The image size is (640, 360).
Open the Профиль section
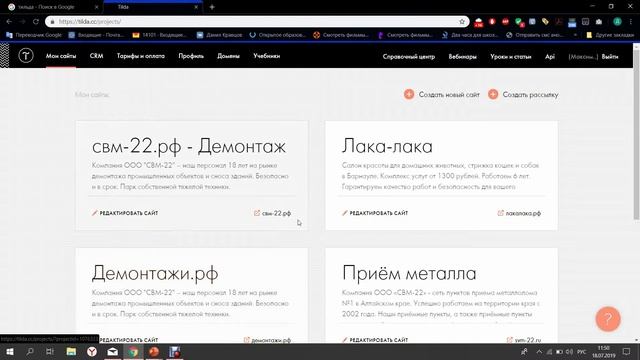[191, 56]
